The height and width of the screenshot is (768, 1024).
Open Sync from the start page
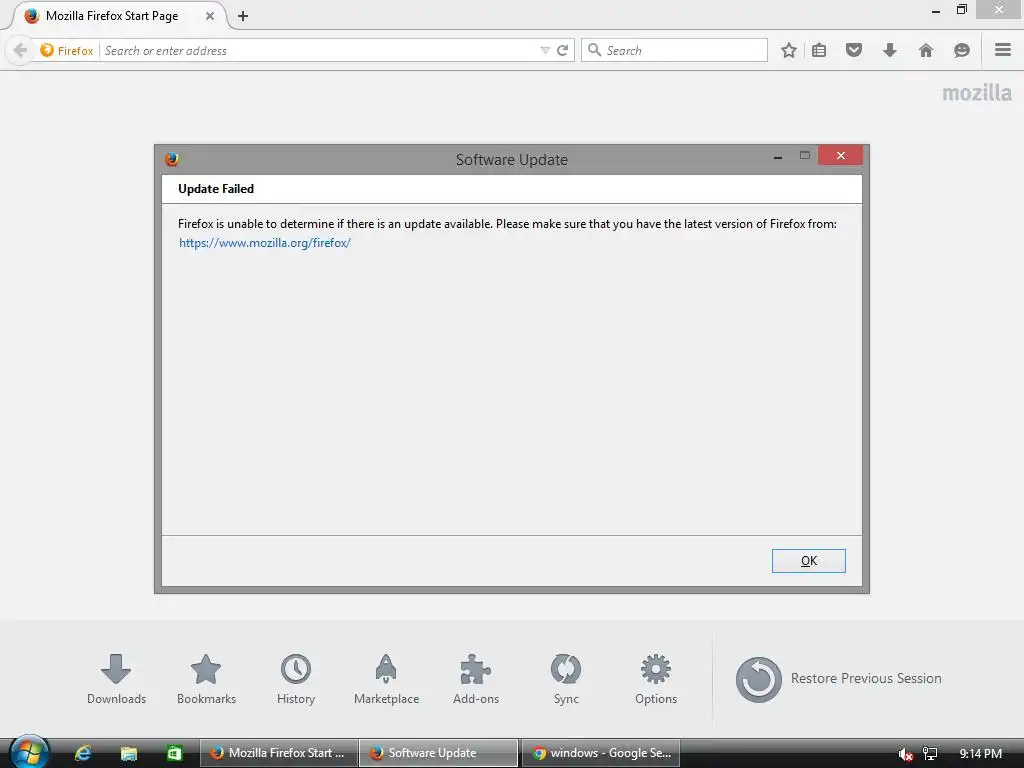point(566,679)
